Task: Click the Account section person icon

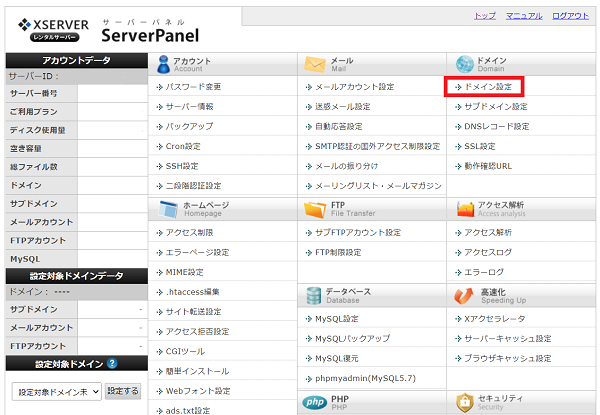Action: (167, 63)
